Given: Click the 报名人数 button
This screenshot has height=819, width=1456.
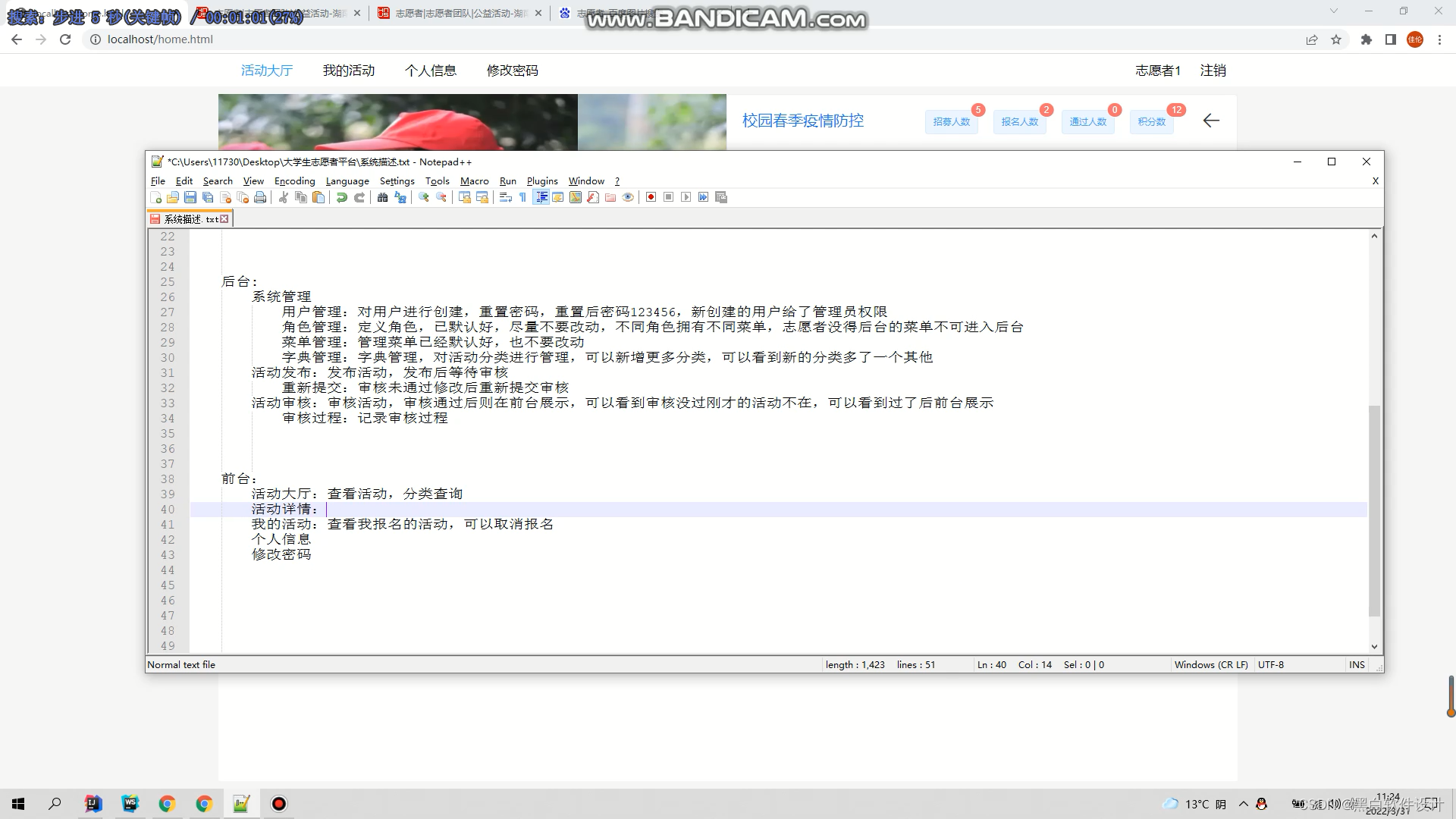Looking at the screenshot, I should (1019, 122).
